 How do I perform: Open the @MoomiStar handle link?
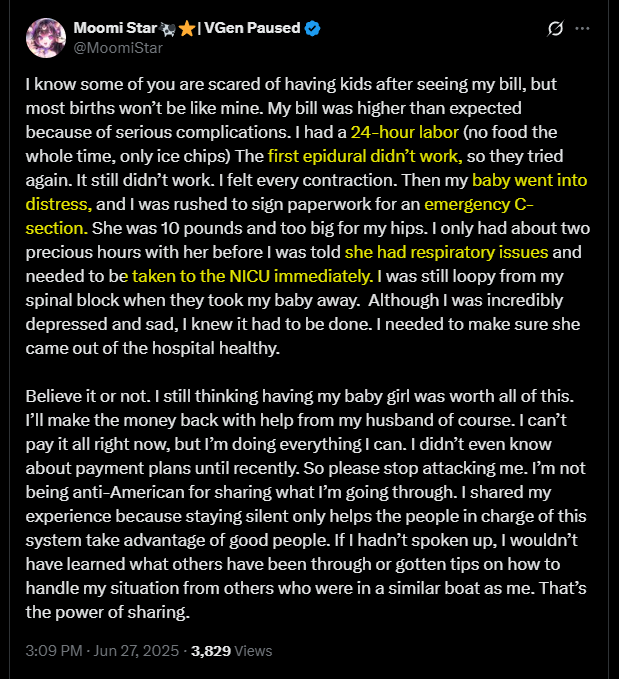[x=118, y=48]
